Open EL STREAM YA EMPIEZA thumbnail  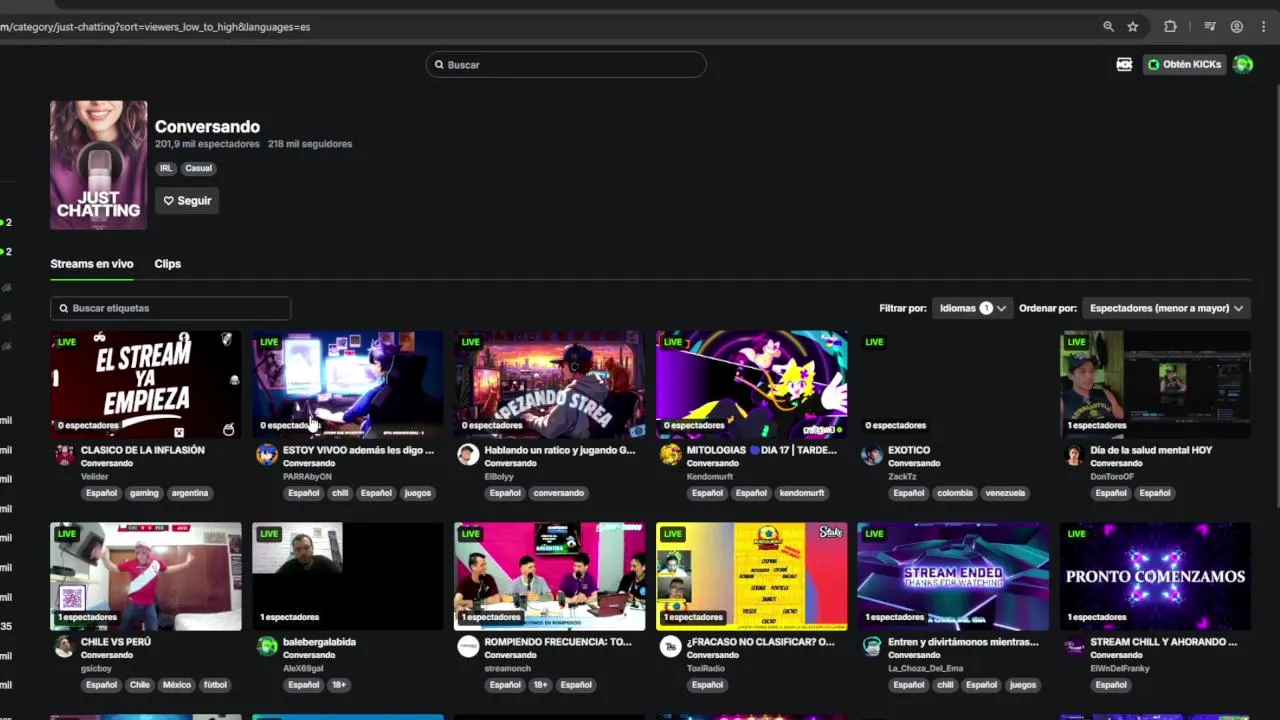(x=146, y=385)
